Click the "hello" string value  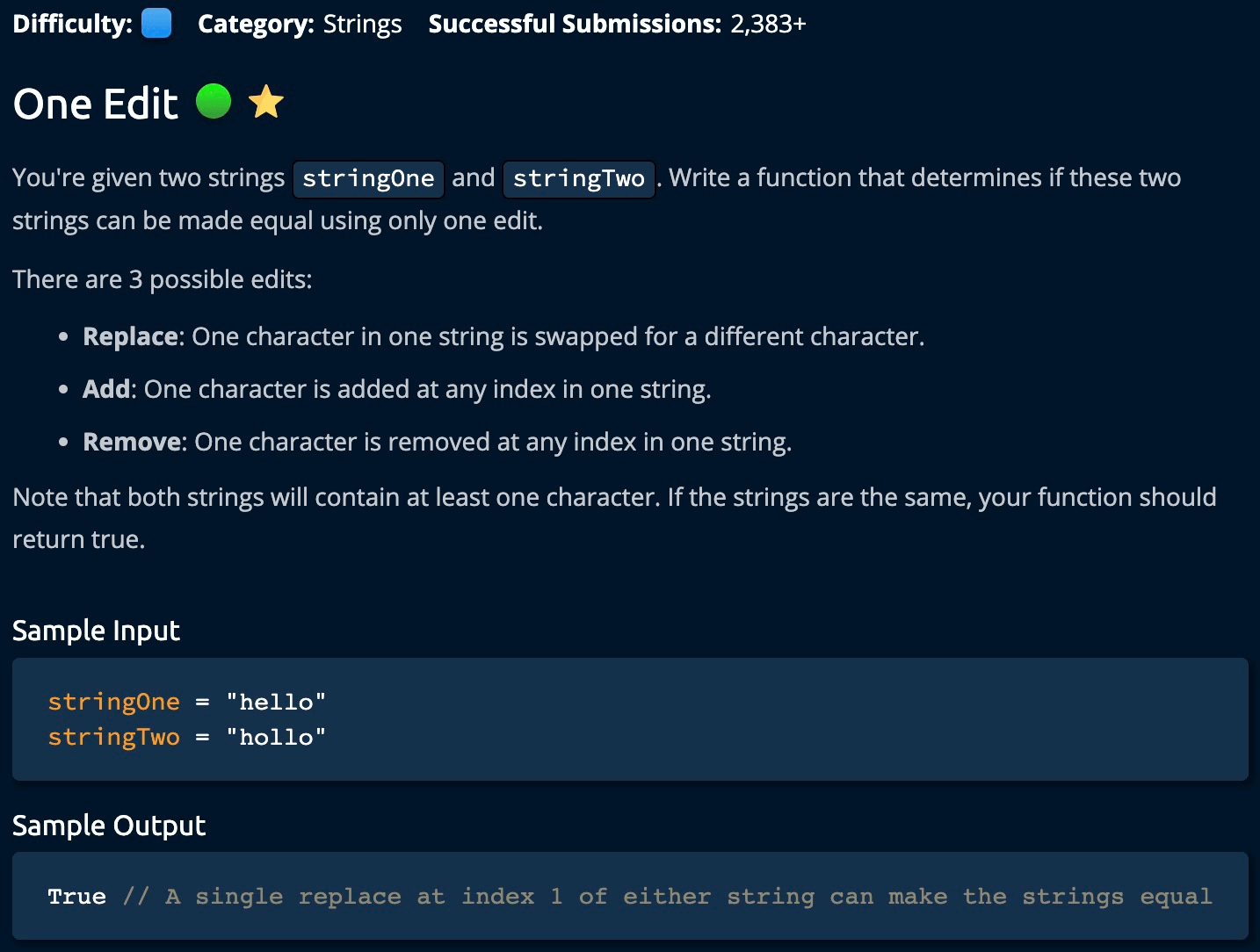[x=276, y=702]
